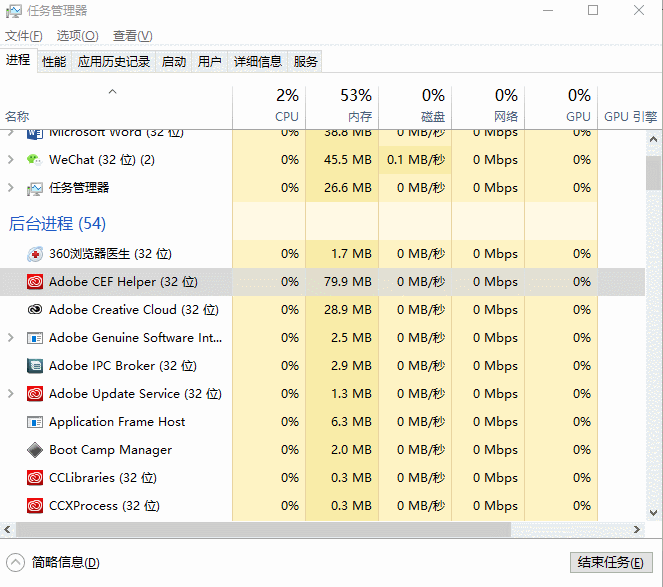Sort by the CPU column header

pos(269,107)
